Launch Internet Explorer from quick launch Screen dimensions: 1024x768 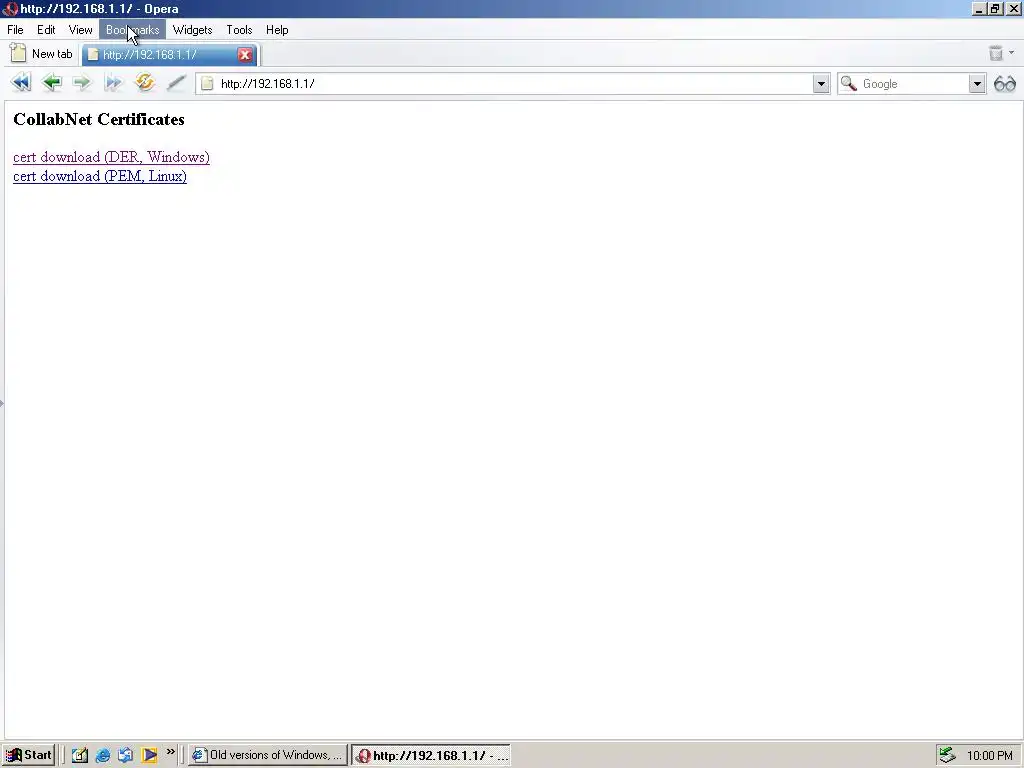[x=103, y=755]
